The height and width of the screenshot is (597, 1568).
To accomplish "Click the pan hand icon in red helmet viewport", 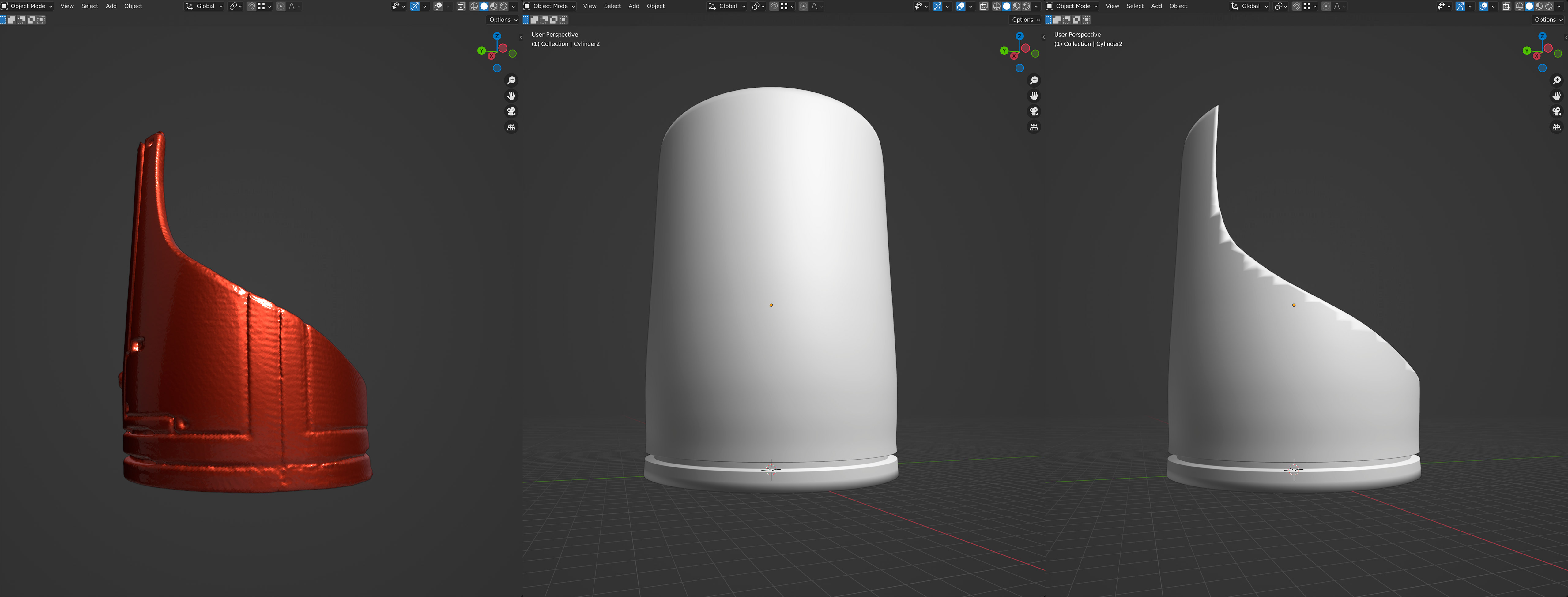I will [x=511, y=96].
